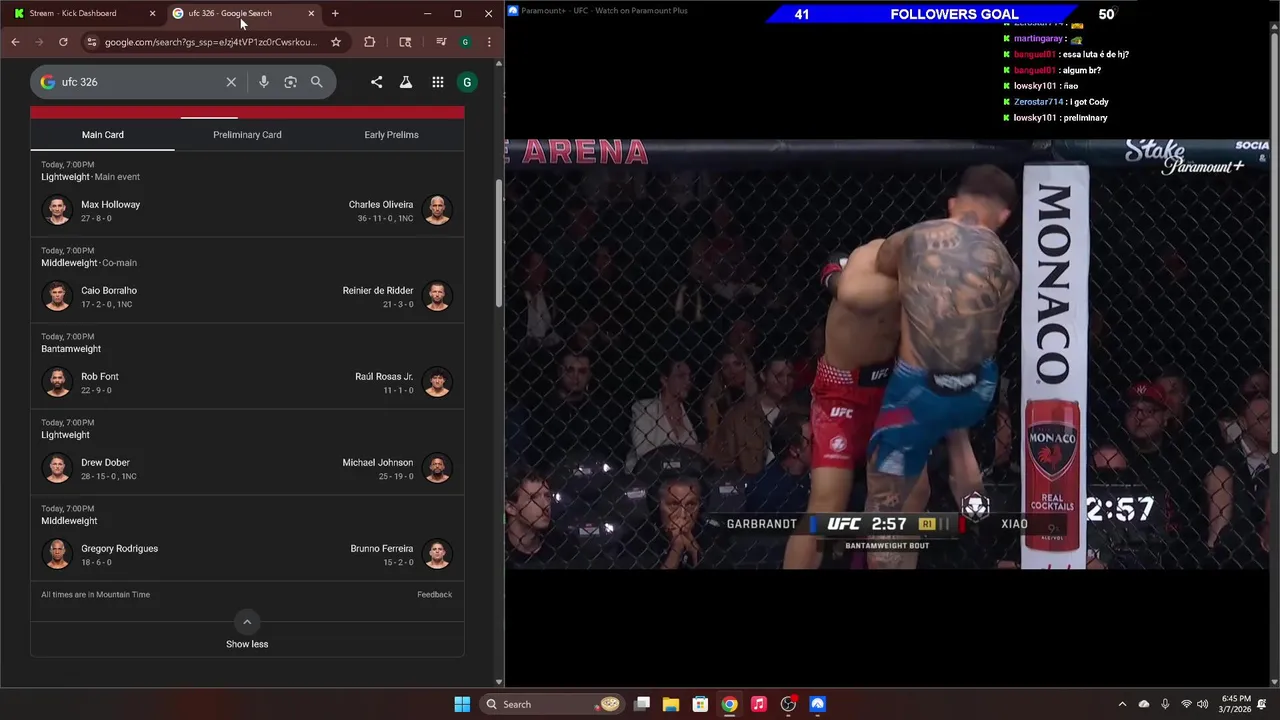
Task: Click the Paramount+ UFC video stream
Action: click(887, 355)
